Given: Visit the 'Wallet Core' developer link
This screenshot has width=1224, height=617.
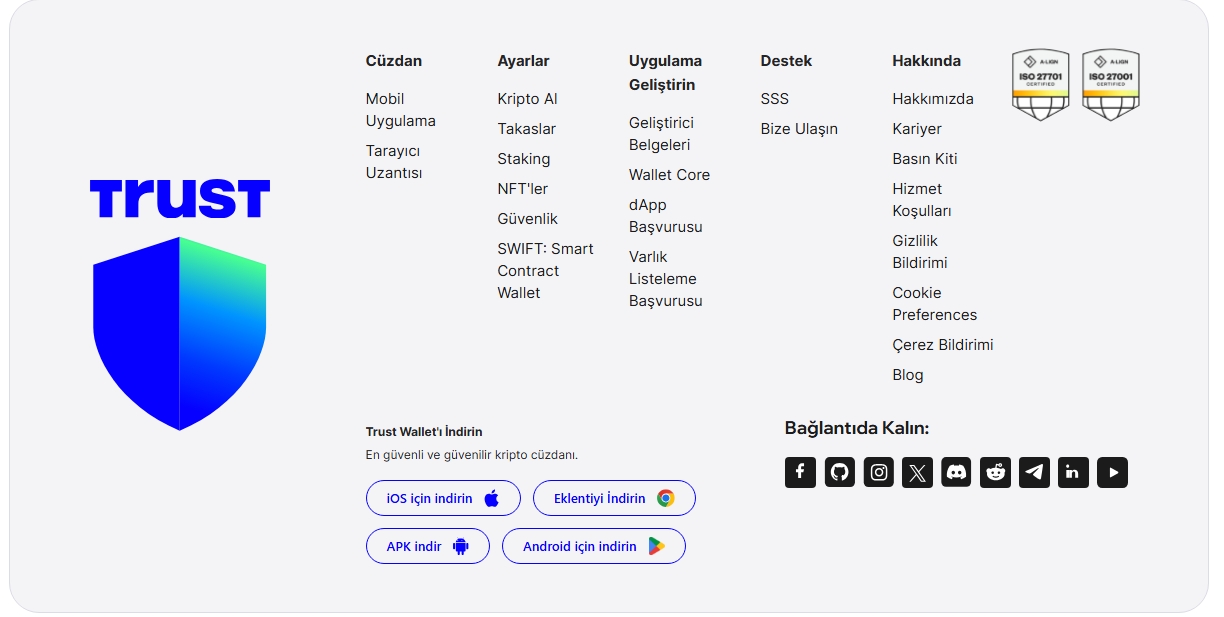Looking at the screenshot, I should coord(668,174).
